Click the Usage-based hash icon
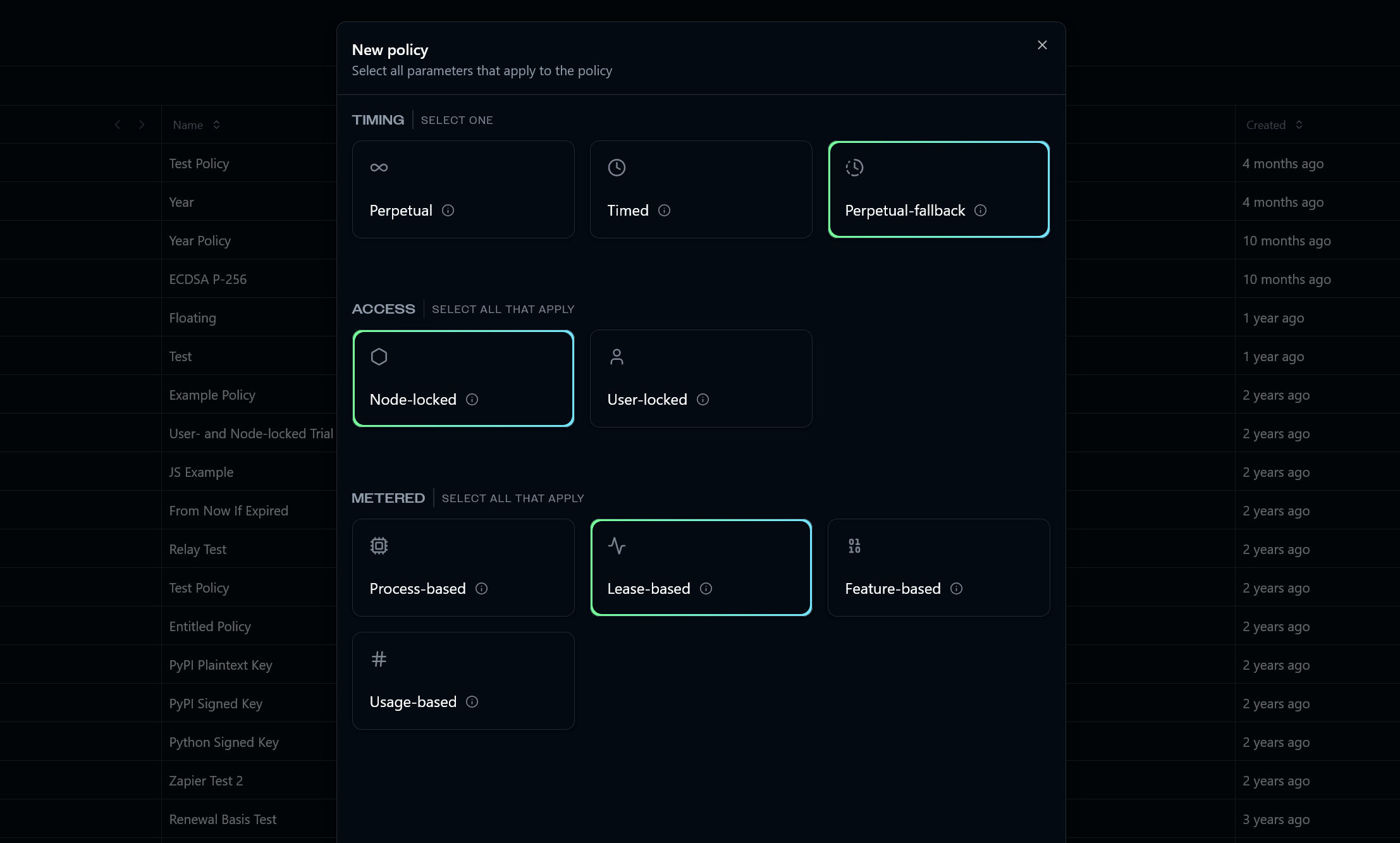Viewport: 1400px width, 843px height. point(379,659)
